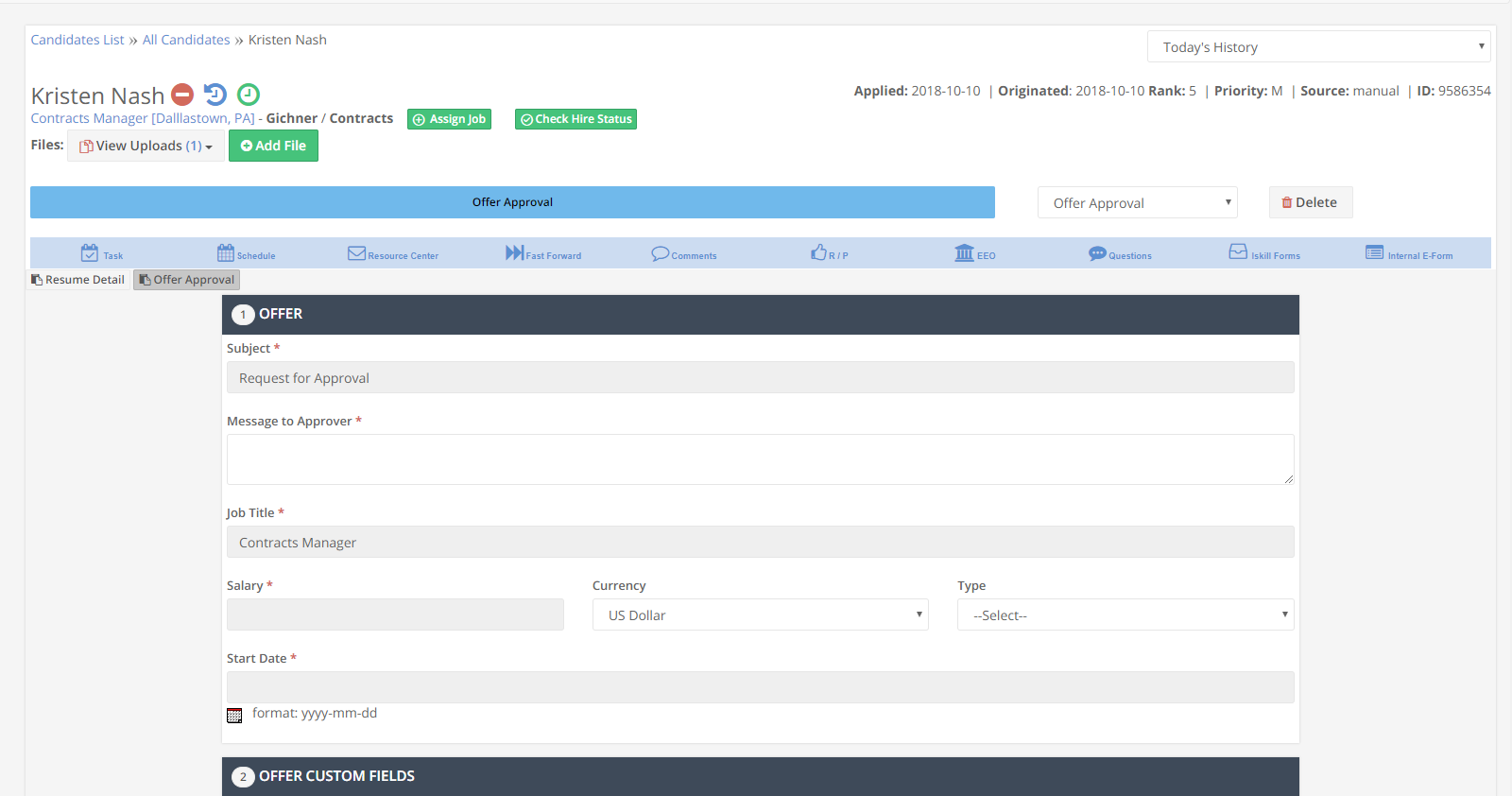This screenshot has width=1512, height=796.
Task: Click the Start Date input field
Action: pos(760,687)
